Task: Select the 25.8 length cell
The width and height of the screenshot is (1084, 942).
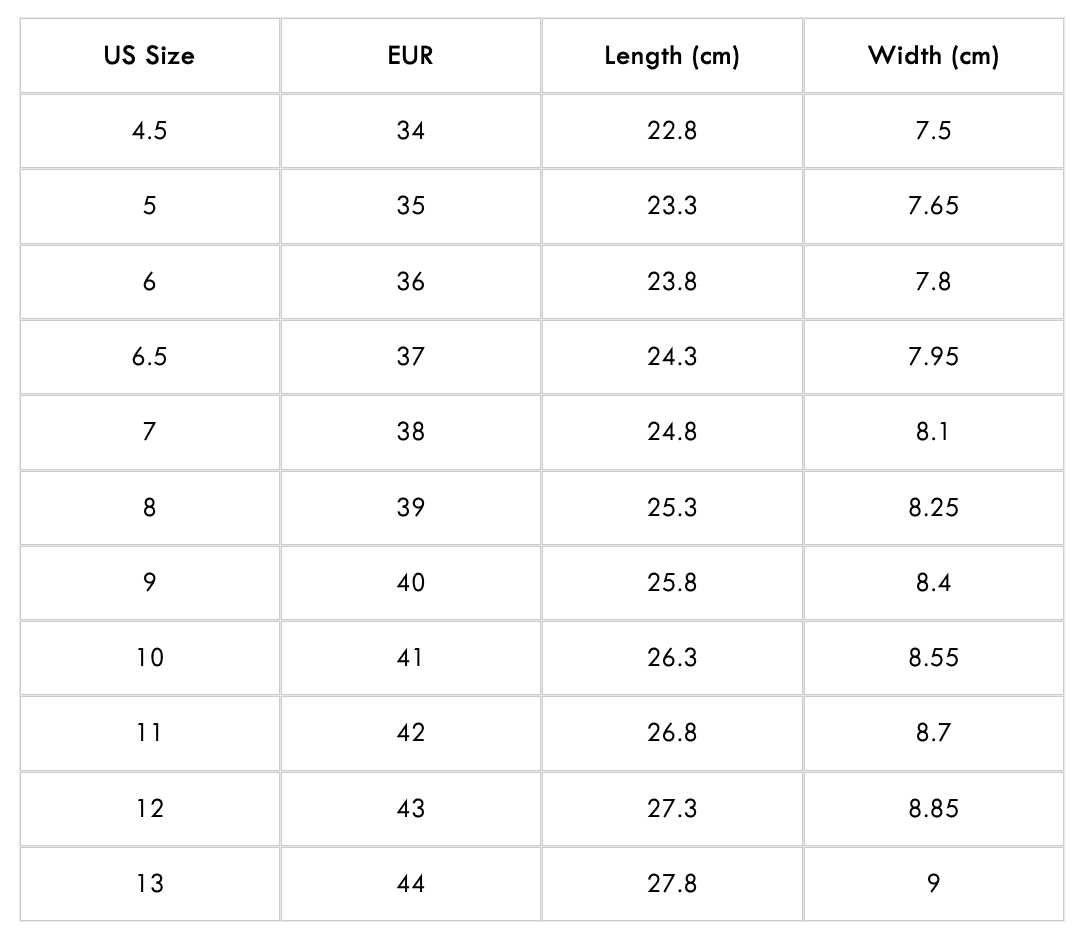Action: coord(671,583)
